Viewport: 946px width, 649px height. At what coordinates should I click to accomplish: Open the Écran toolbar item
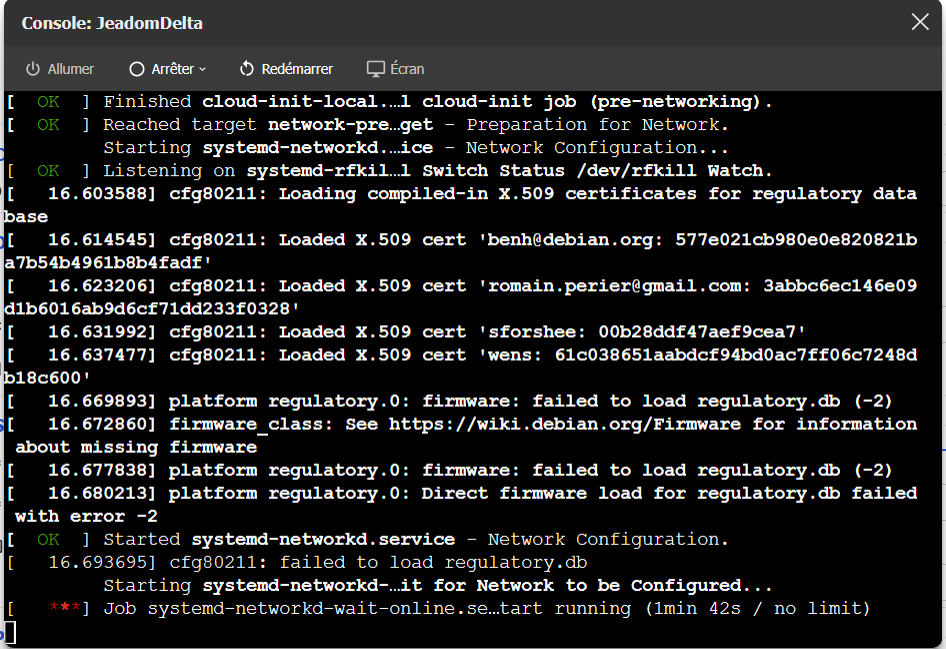coord(407,69)
